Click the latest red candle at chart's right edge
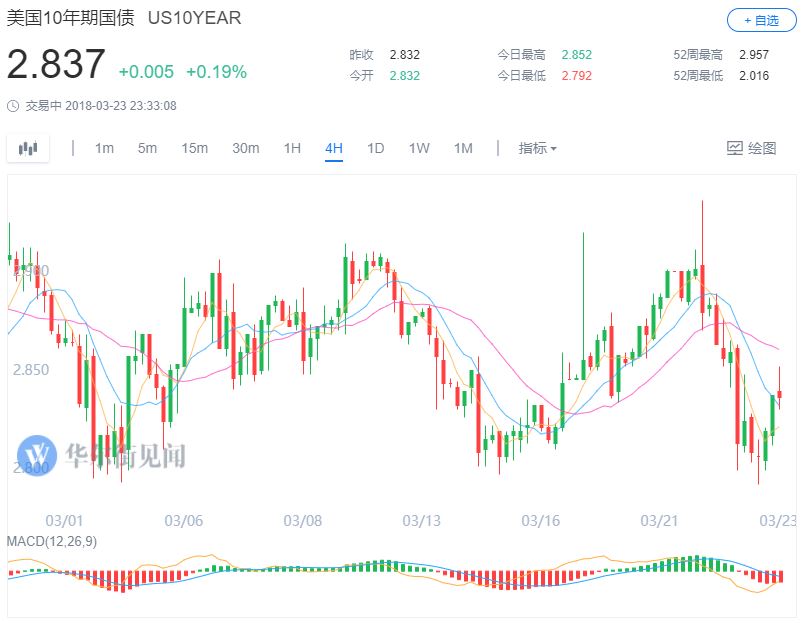 [x=780, y=394]
